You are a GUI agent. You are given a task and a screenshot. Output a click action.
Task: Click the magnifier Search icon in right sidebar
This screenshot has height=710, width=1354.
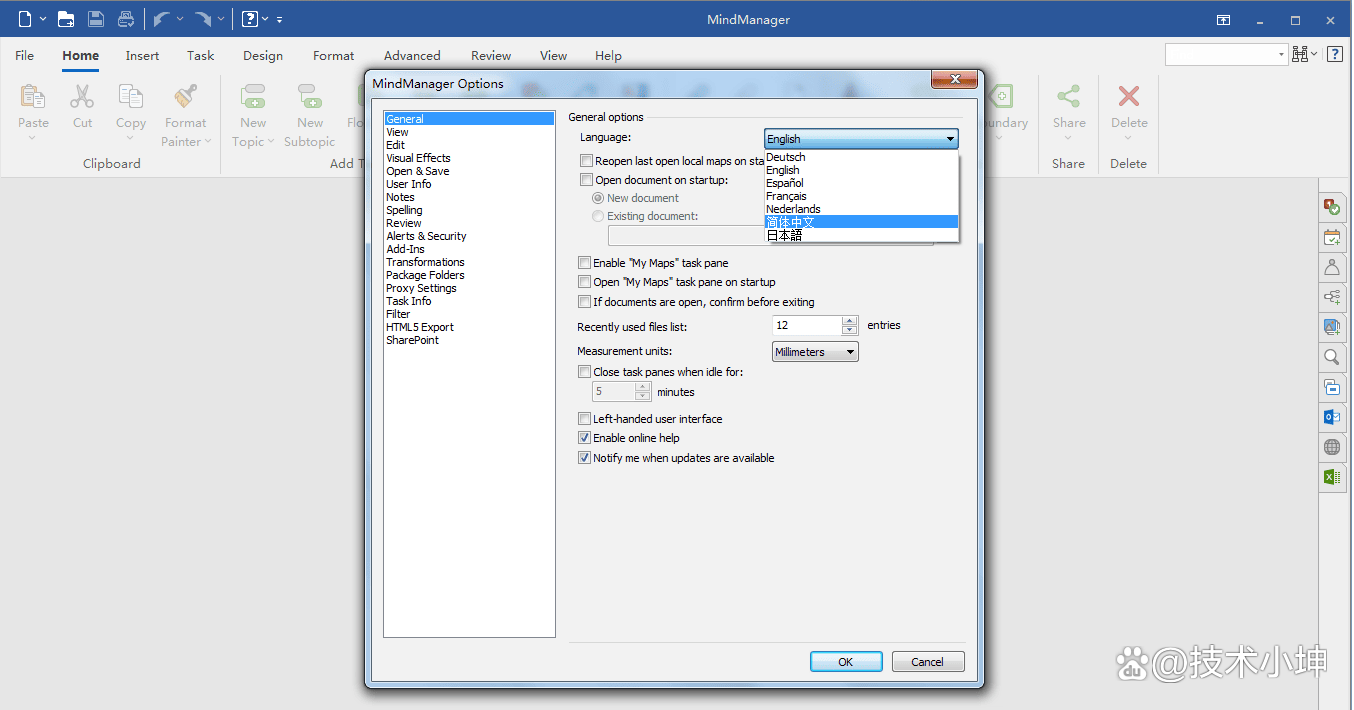(x=1331, y=357)
